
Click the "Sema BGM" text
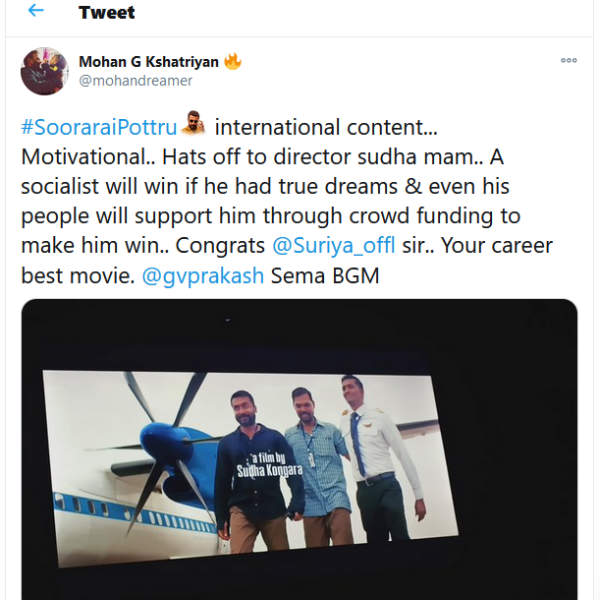pyautogui.click(x=324, y=275)
